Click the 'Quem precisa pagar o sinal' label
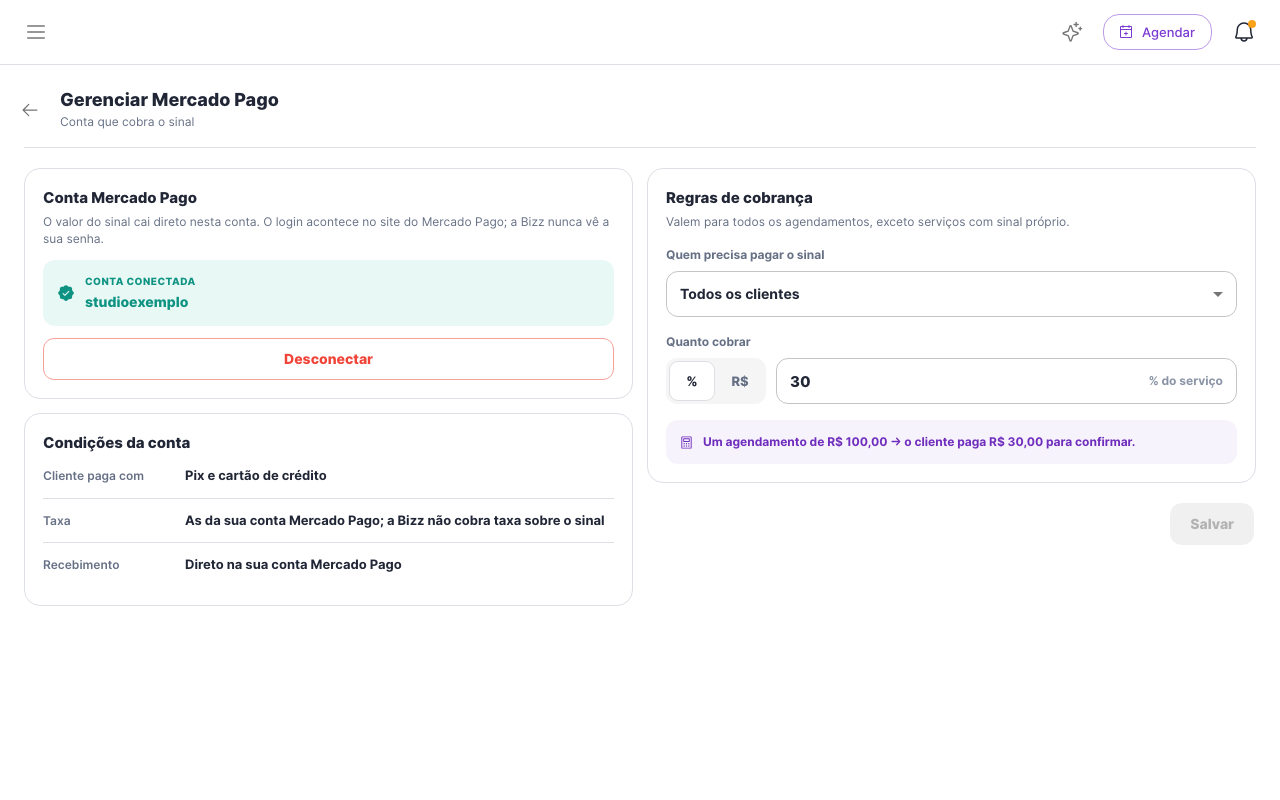 point(745,255)
